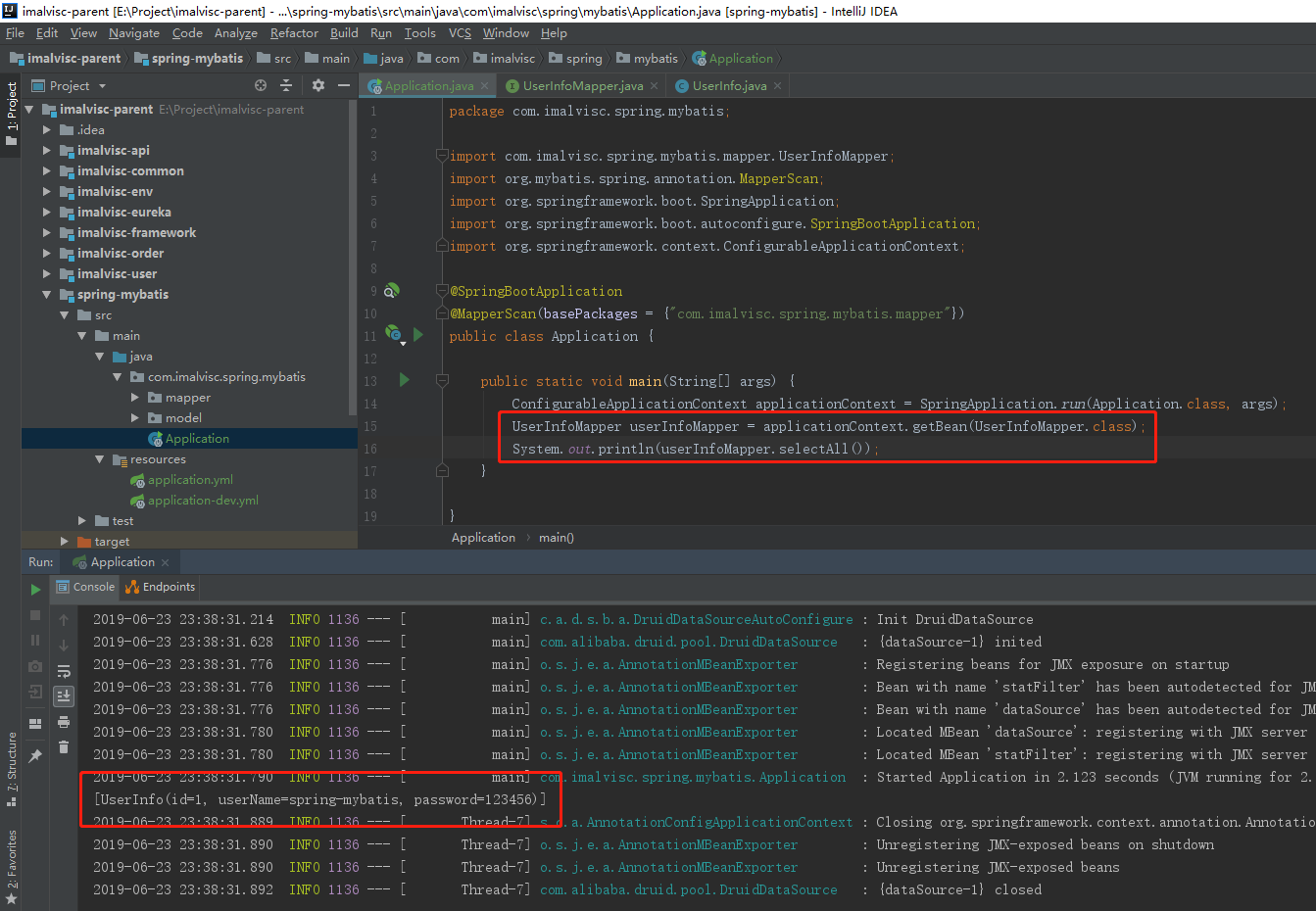Expand the model package node
Image resolution: width=1316 pixels, height=911 pixels.
point(134,418)
